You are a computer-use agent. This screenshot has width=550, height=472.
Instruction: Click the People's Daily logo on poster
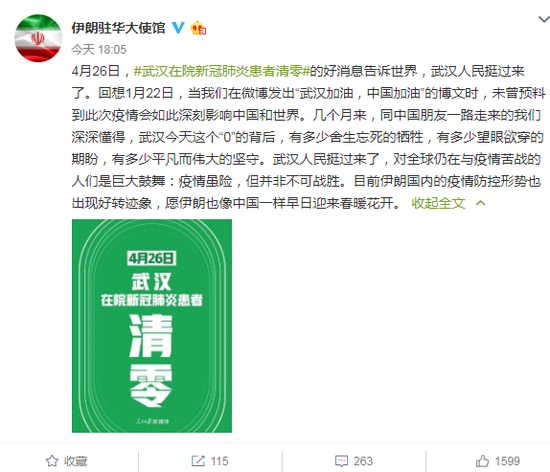pos(152,421)
